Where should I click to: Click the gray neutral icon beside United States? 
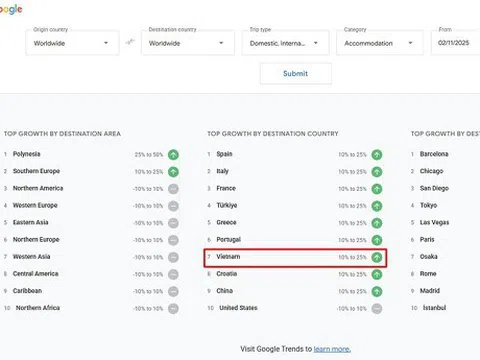click(377, 309)
